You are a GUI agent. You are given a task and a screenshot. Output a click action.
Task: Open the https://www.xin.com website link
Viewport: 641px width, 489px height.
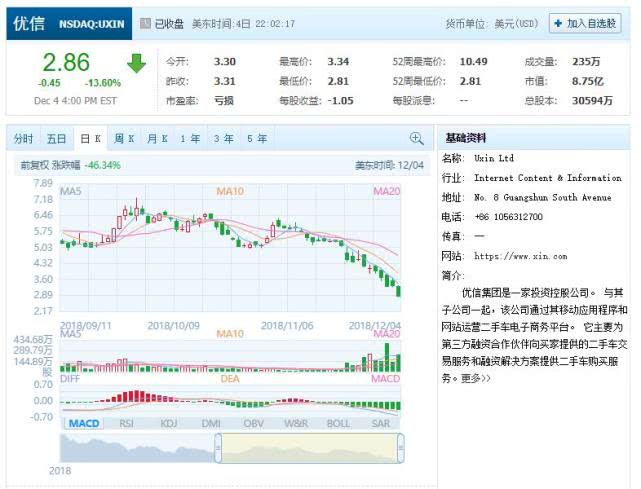tap(520, 256)
